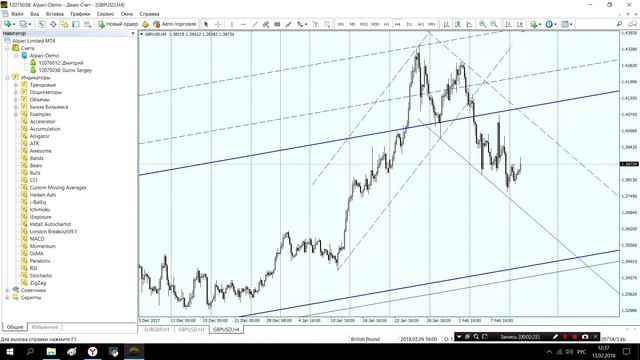The image size is (640, 360).
Task: Select the cursor arrow tool
Action: click(206, 24)
